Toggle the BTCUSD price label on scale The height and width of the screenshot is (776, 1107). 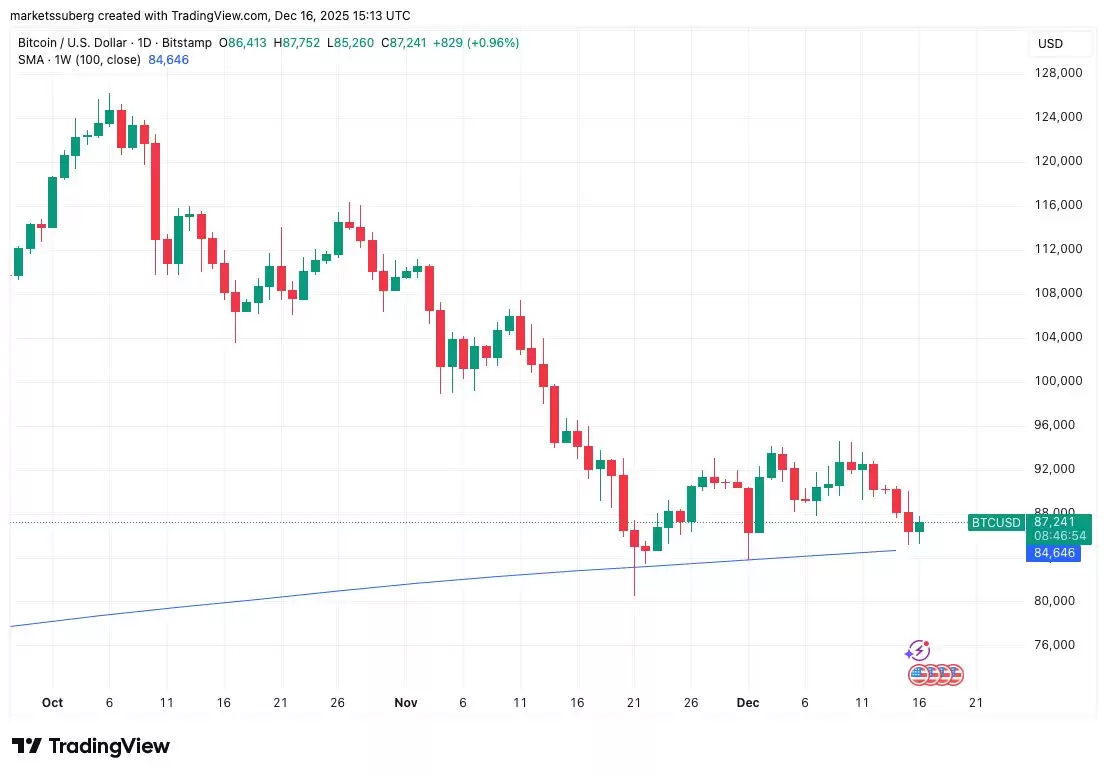[x=996, y=523]
